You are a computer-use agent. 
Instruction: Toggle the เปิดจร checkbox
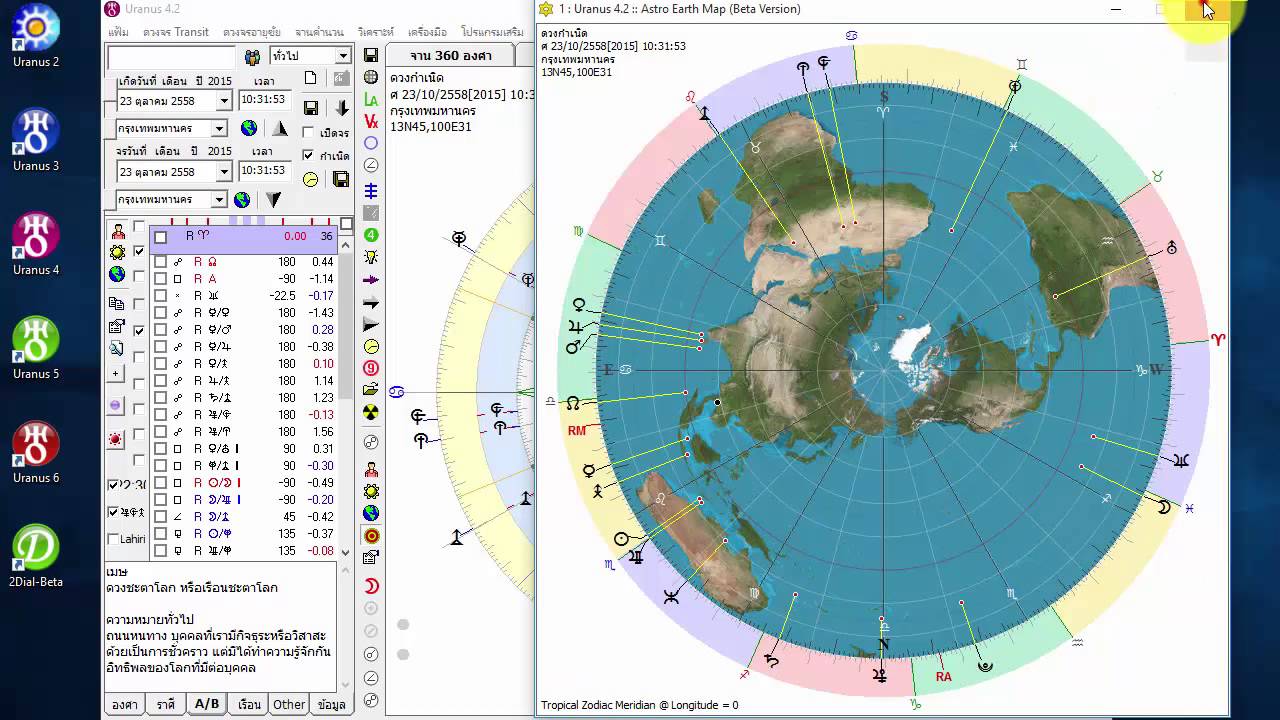(x=309, y=132)
